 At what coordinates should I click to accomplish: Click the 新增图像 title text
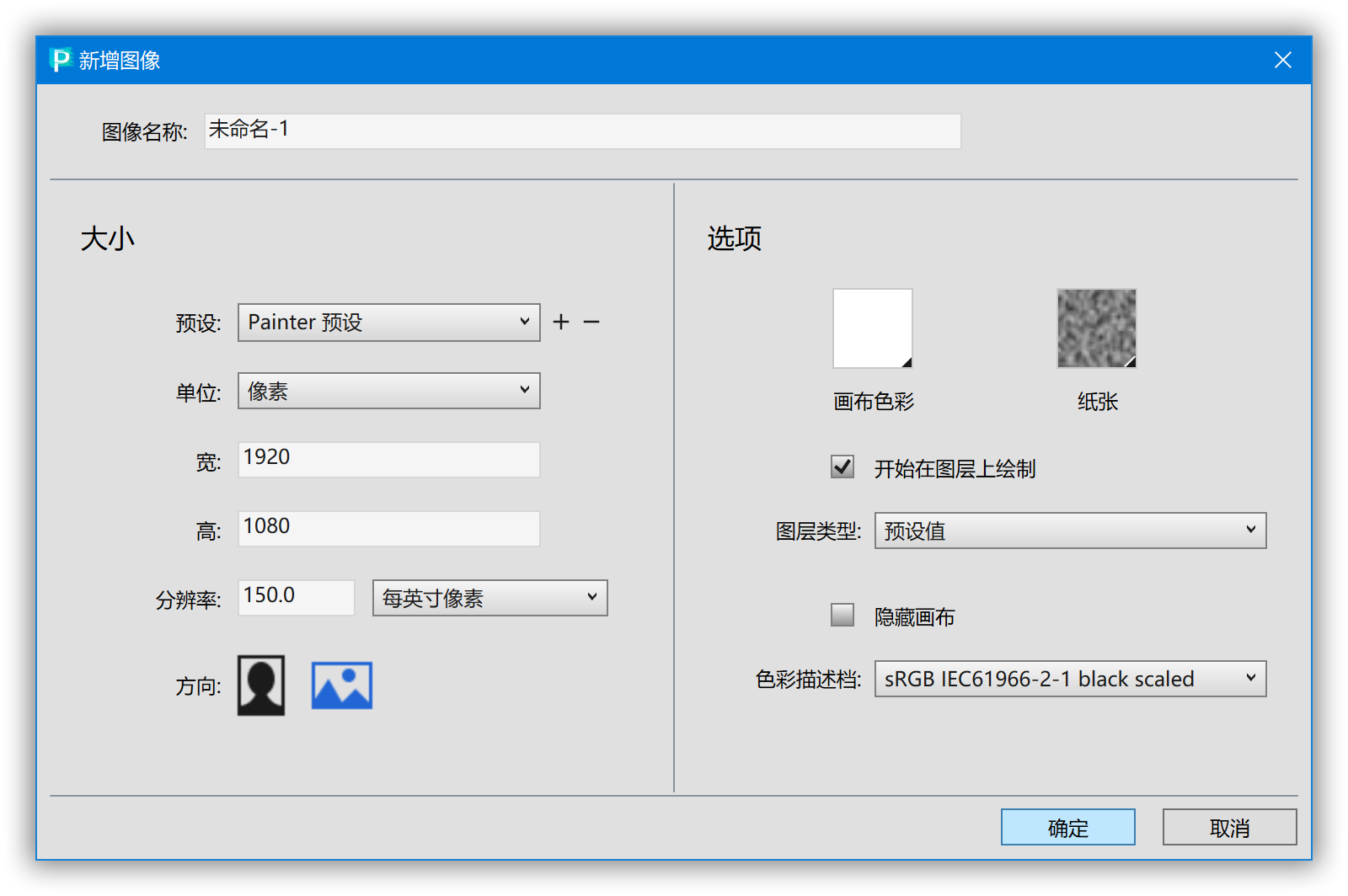[x=120, y=61]
